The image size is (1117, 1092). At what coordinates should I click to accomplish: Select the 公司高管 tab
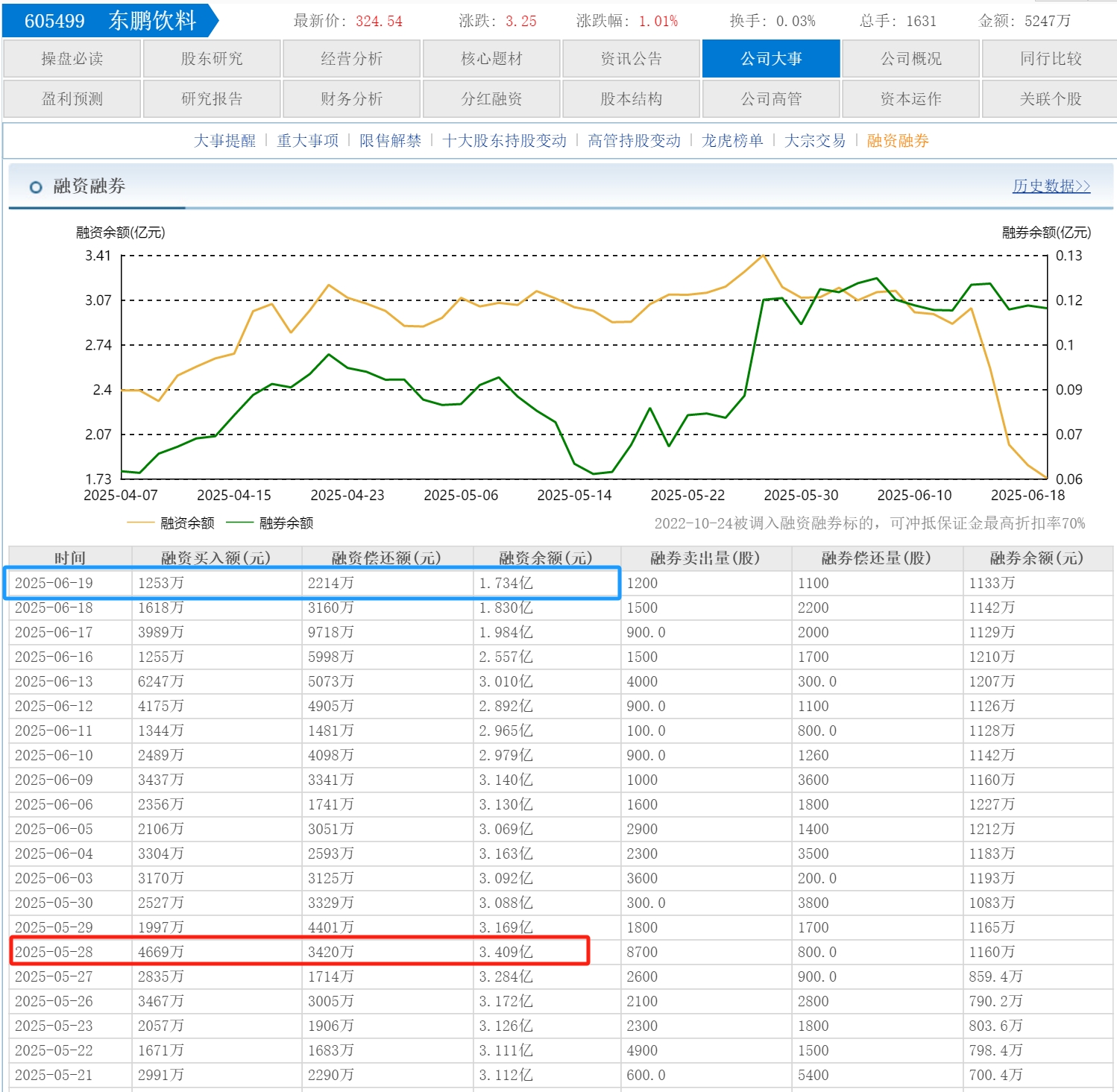771,99
